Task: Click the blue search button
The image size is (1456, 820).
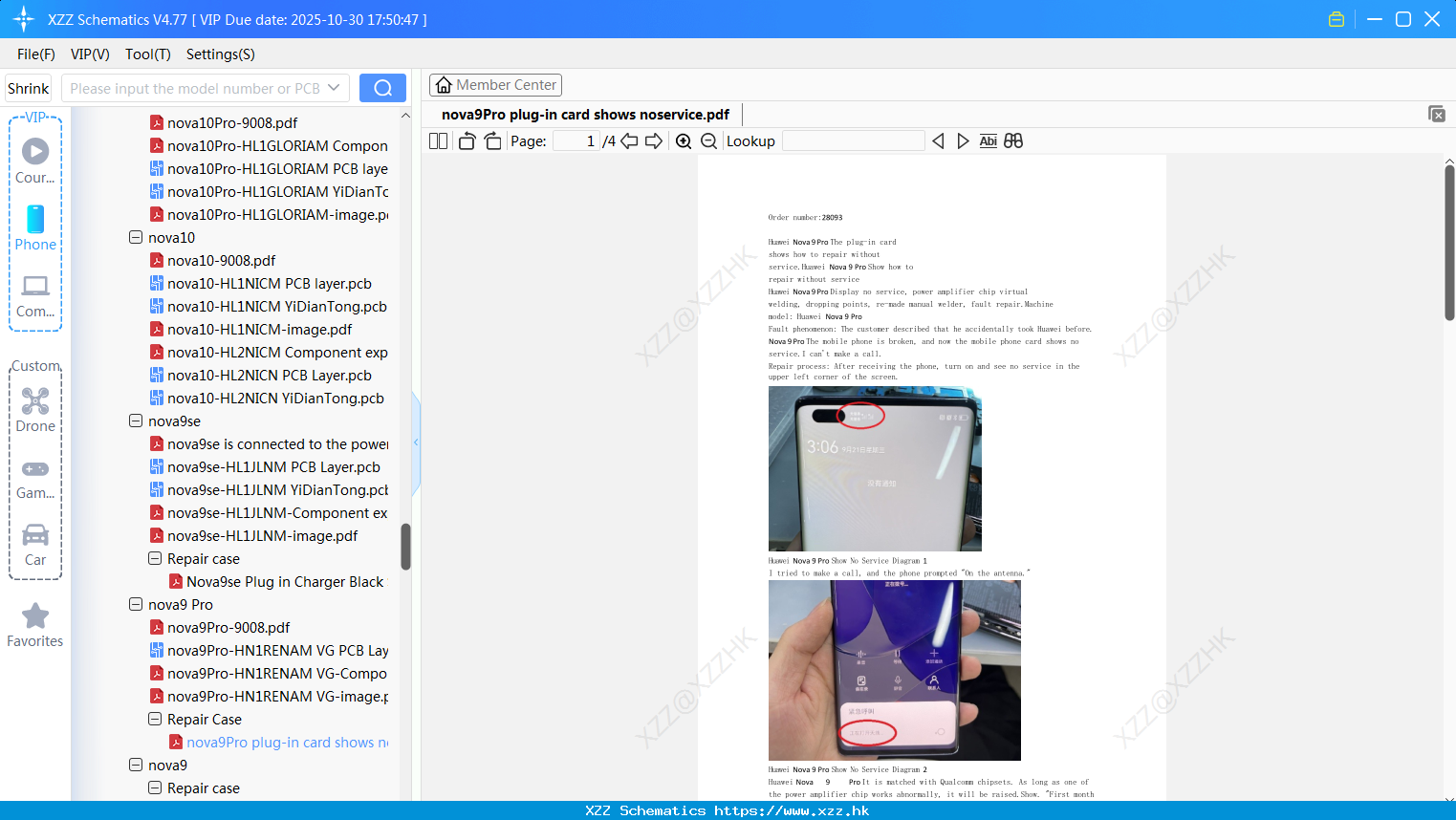Action: pyautogui.click(x=382, y=88)
